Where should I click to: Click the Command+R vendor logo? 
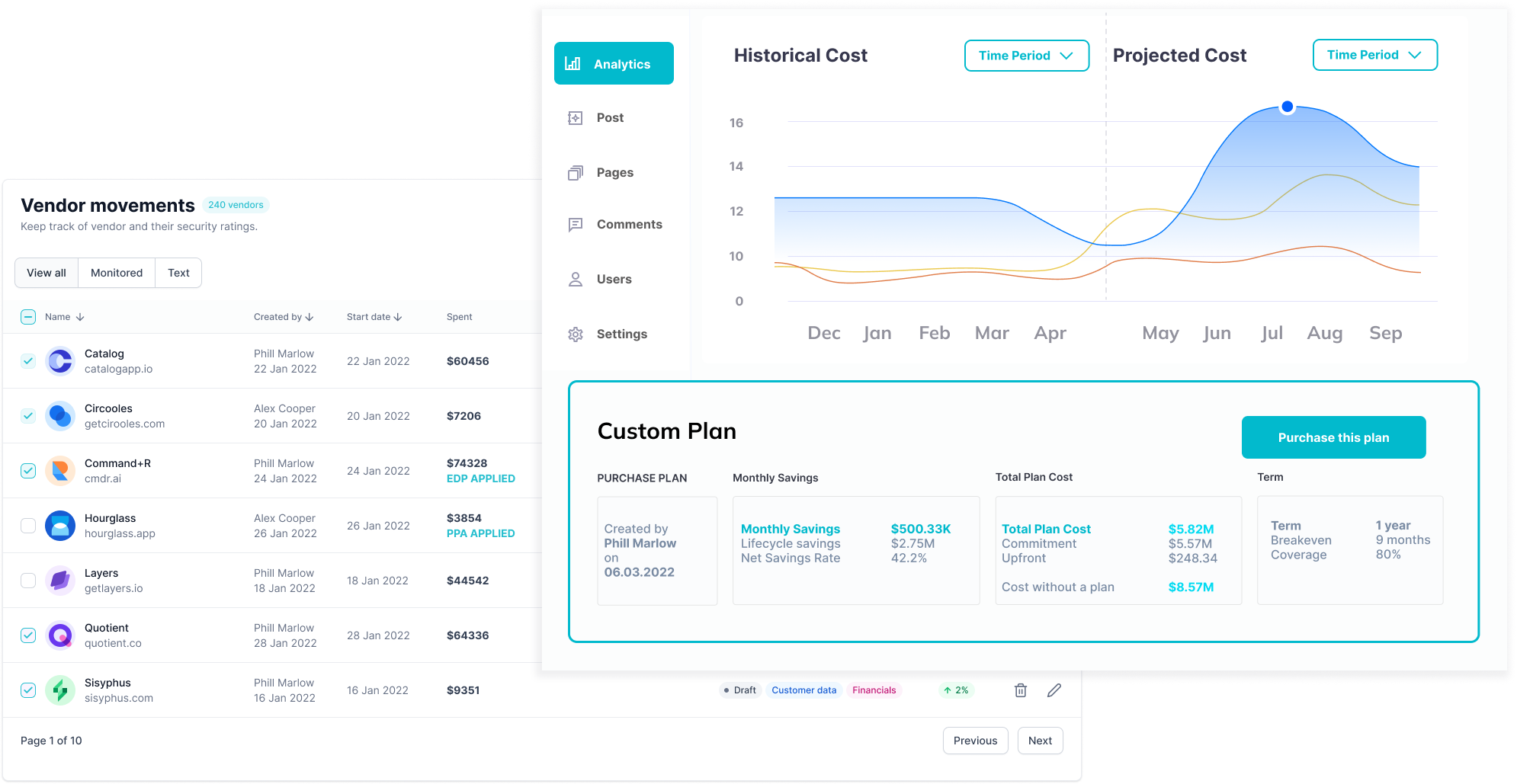coord(60,471)
